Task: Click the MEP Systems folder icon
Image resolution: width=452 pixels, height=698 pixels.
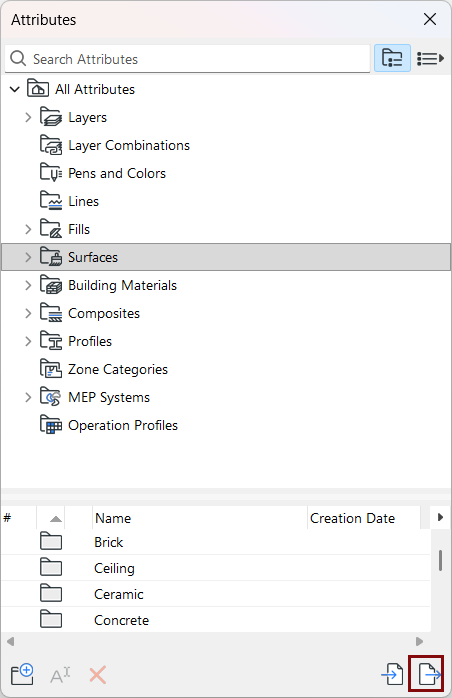Action: [51, 397]
